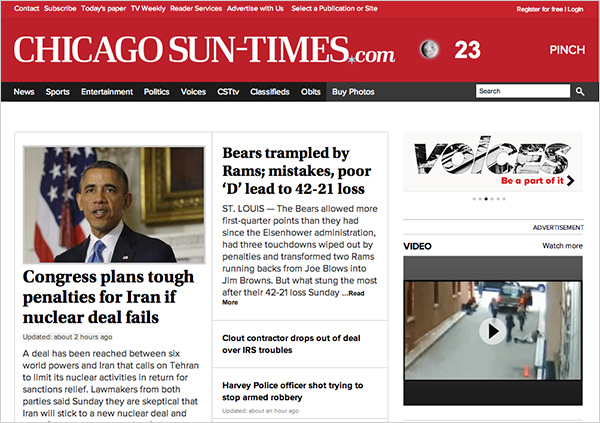Viewport: 600px width, 423px height.
Task: Click the 'Updated: about an hour ago' text
Action: [x=260, y=411]
